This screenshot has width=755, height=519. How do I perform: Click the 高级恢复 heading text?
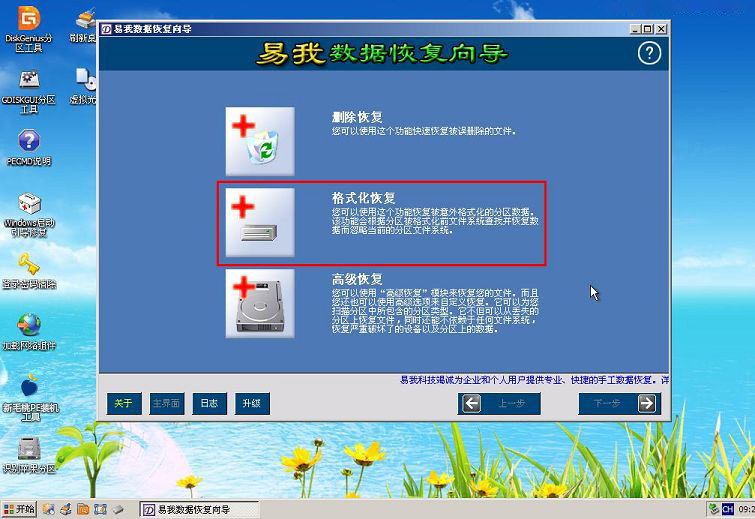coord(357,279)
